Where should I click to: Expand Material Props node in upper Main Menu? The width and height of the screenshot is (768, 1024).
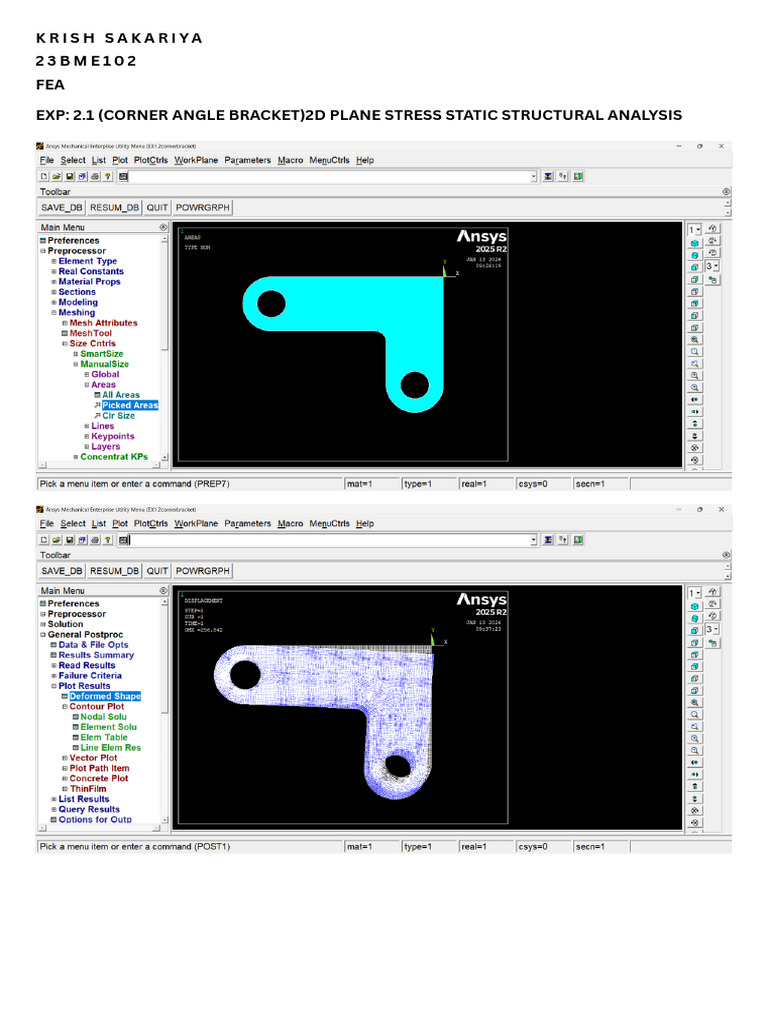click(54, 282)
